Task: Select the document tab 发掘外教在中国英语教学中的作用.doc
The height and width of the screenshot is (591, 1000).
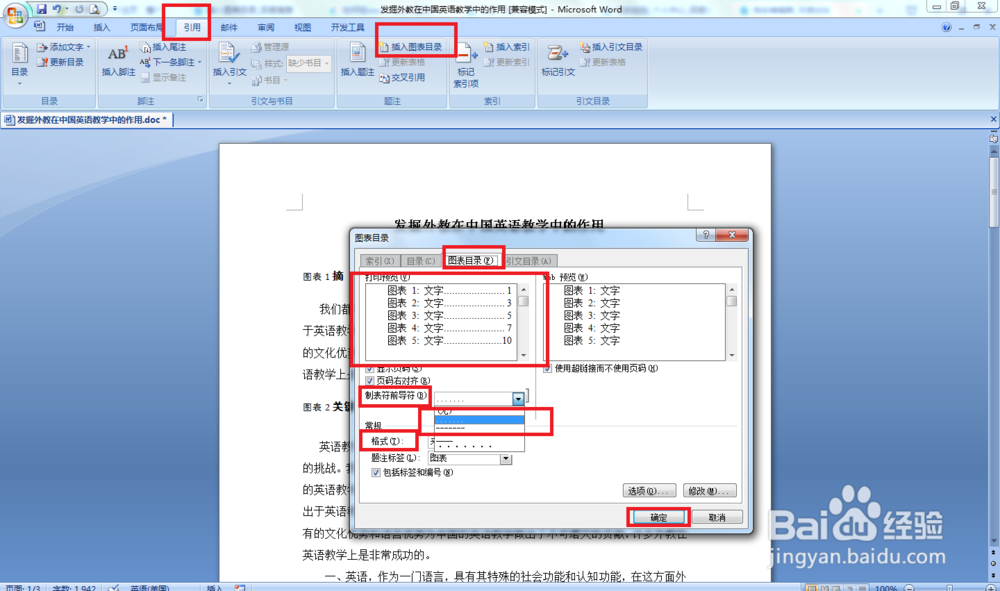Action: pyautogui.click(x=87, y=120)
